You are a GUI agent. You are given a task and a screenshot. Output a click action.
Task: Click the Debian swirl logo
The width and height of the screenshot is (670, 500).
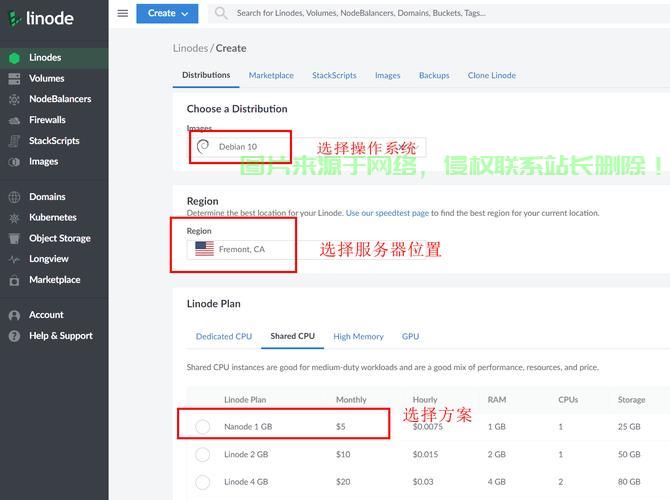(x=203, y=147)
